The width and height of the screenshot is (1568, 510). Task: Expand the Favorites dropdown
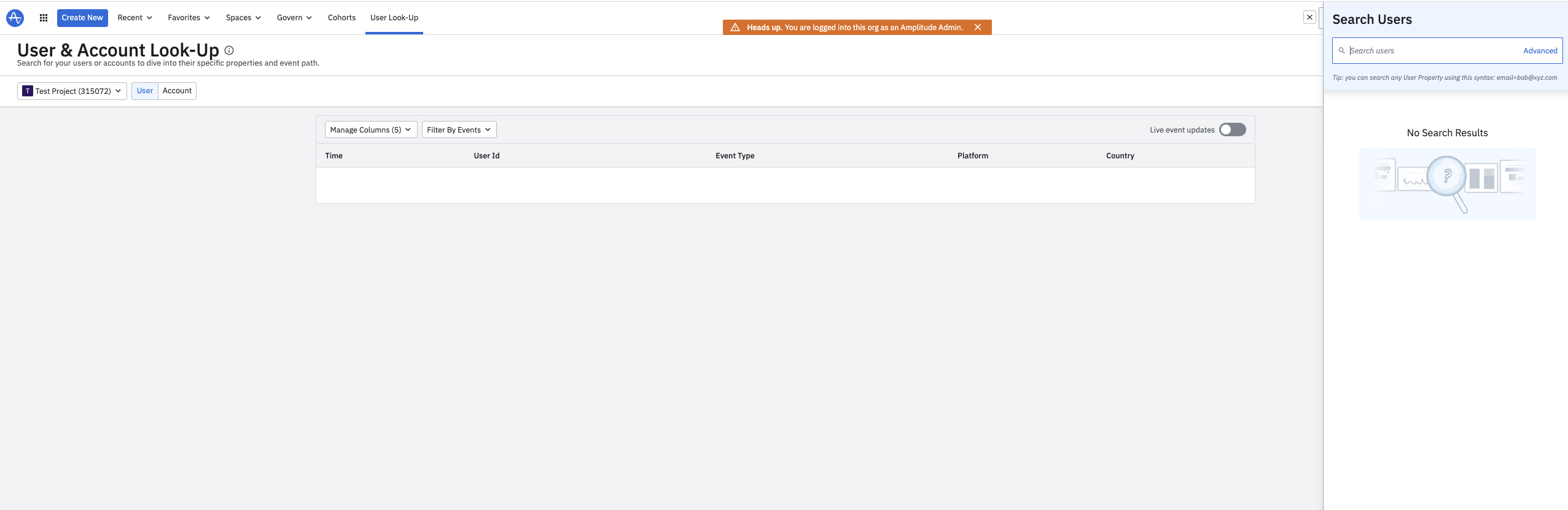(x=189, y=18)
